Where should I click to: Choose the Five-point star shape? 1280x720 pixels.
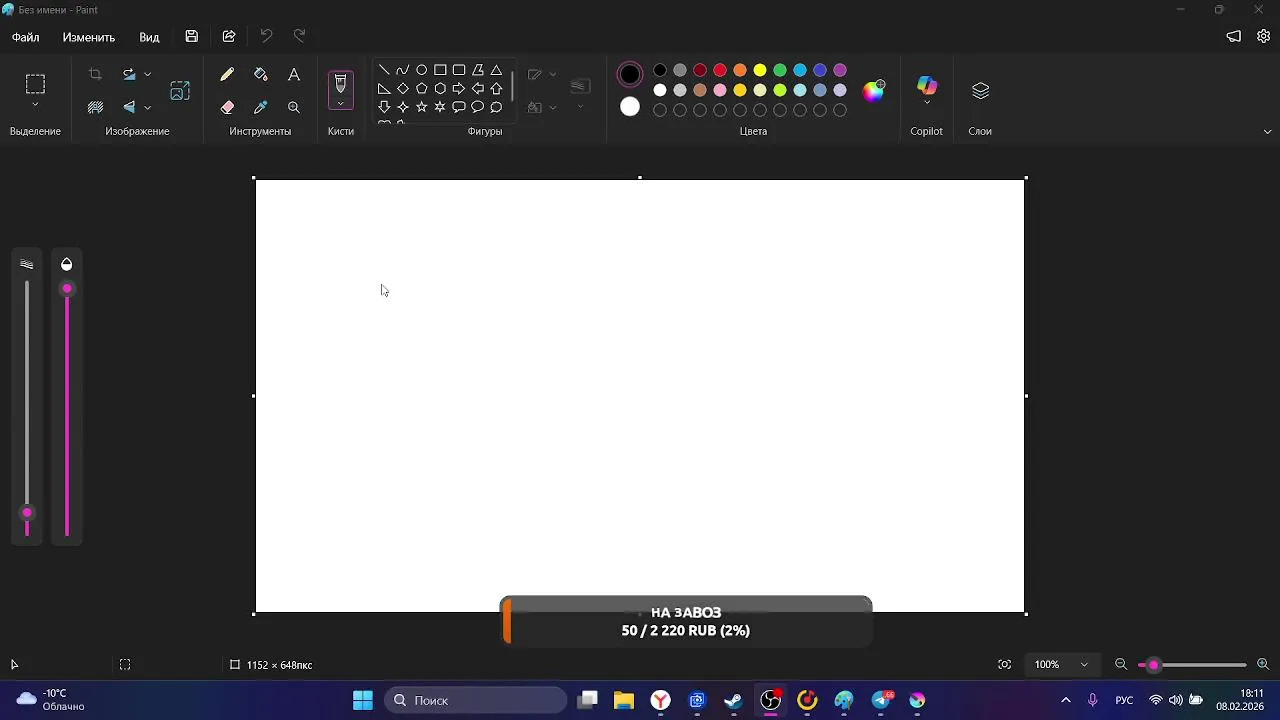[x=421, y=107]
